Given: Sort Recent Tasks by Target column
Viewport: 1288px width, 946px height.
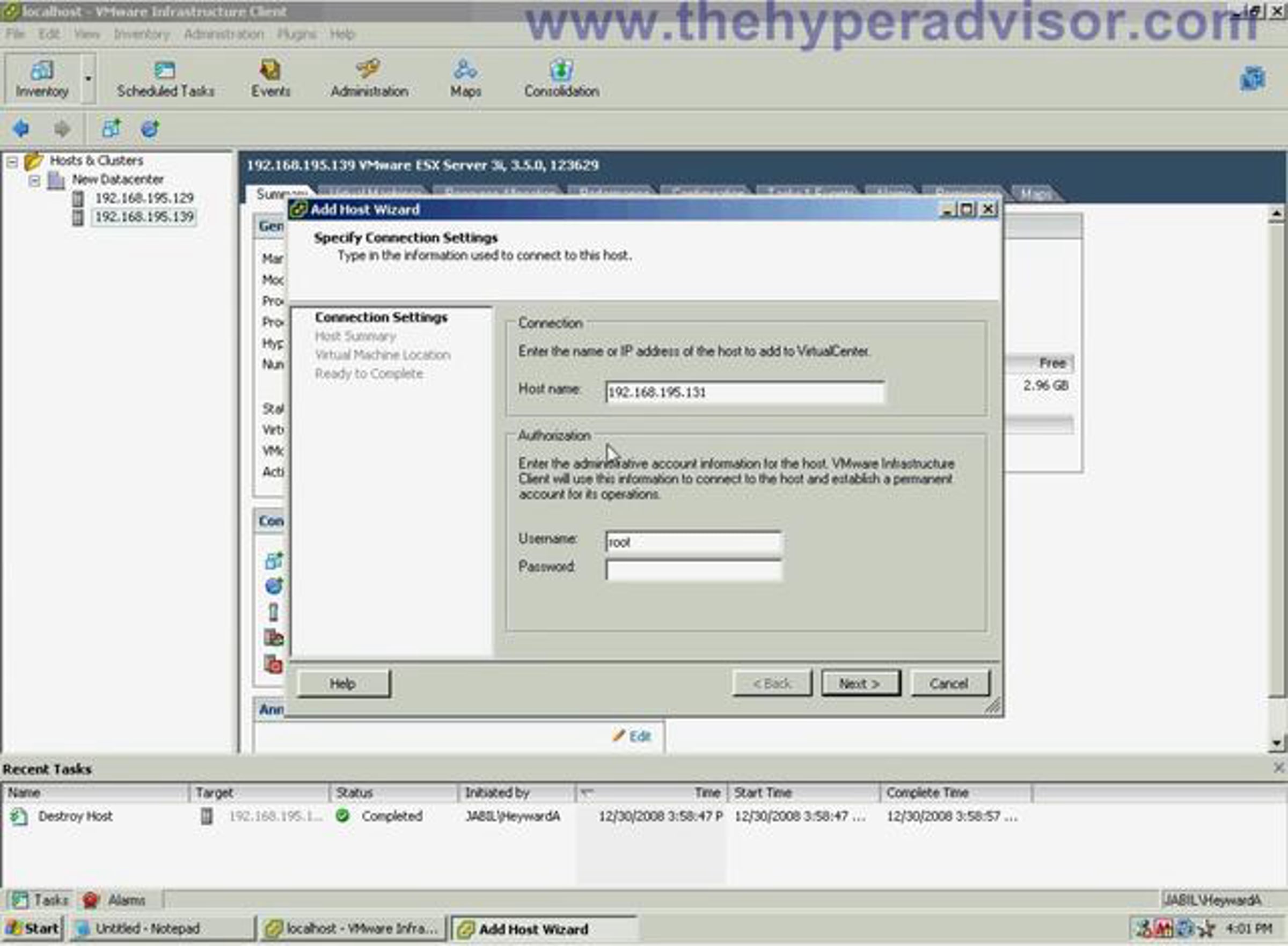Looking at the screenshot, I should 259,793.
